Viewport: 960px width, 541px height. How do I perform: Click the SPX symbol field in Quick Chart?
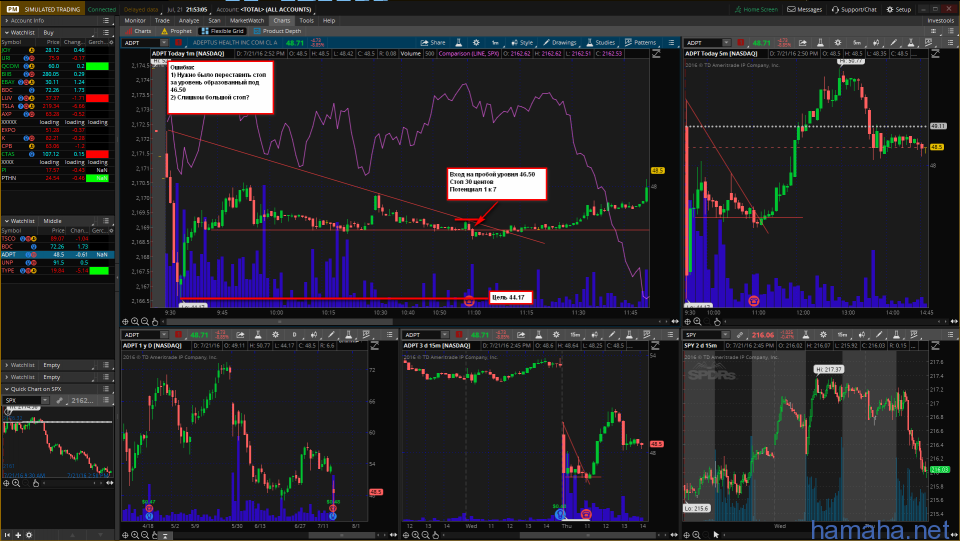click(22, 400)
